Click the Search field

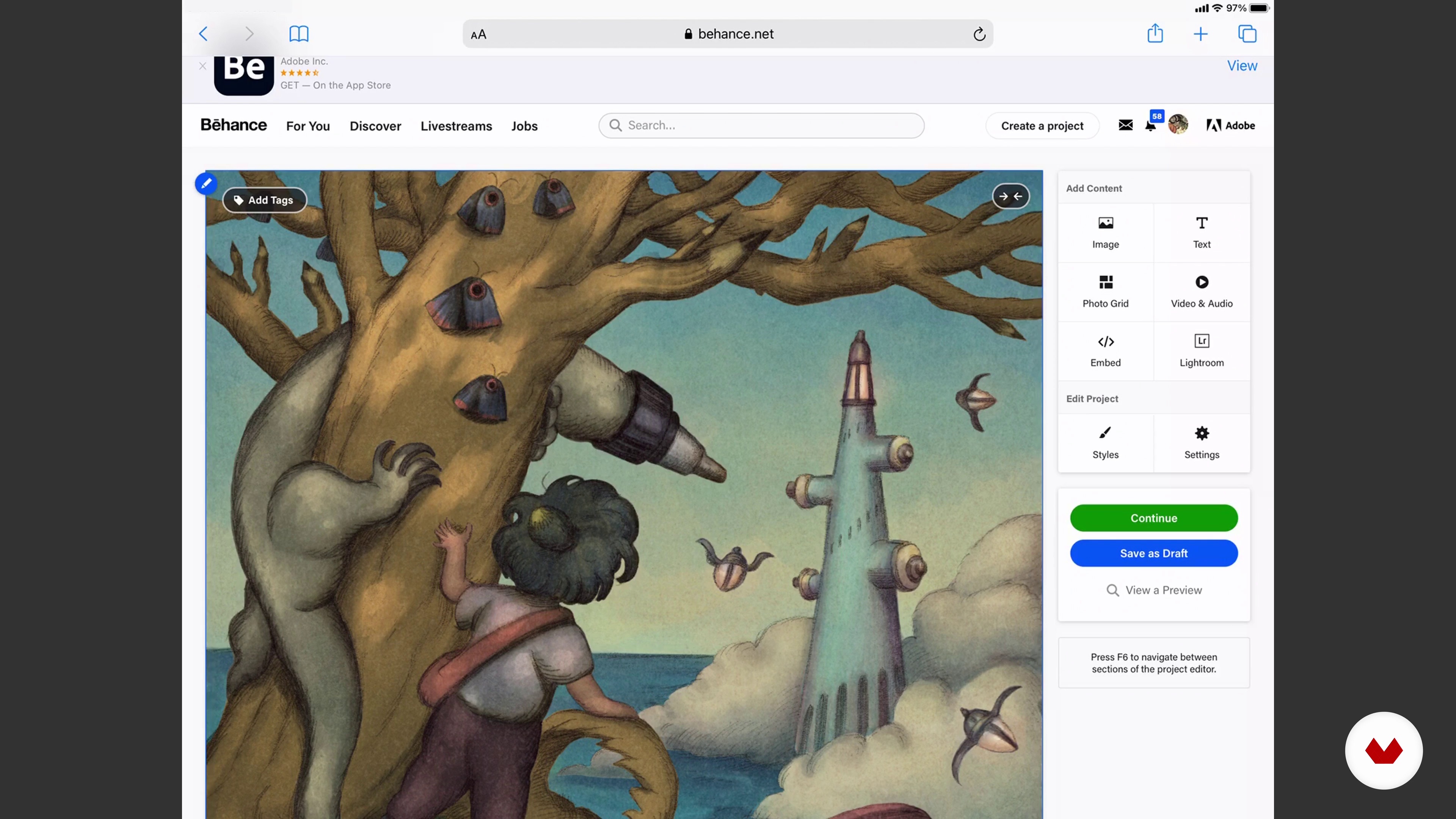pos(761,125)
